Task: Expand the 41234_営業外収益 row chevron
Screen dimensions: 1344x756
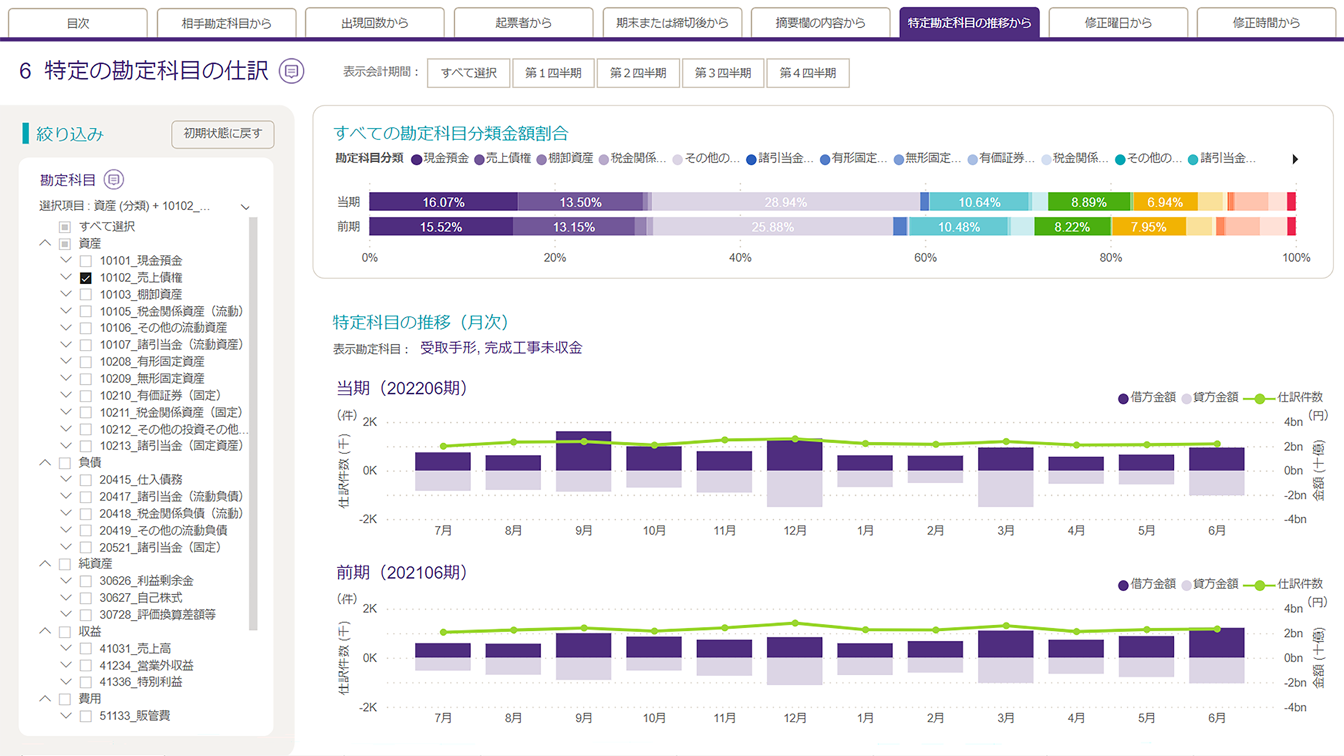Action: [66, 666]
